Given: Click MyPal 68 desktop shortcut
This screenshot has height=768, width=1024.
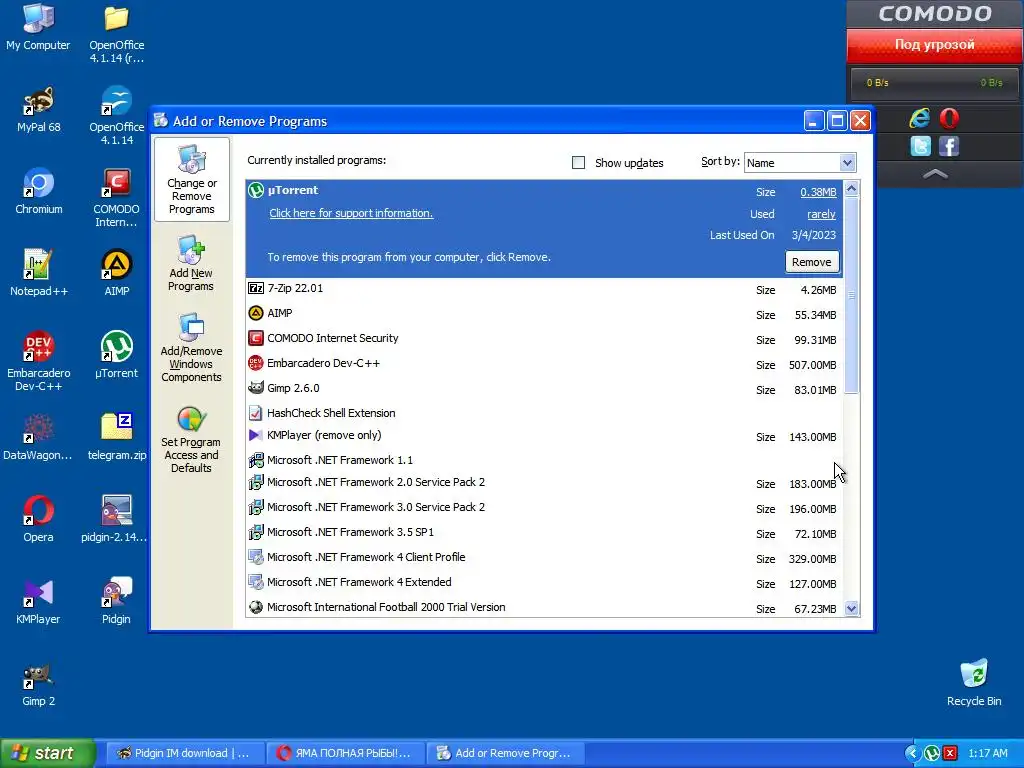Looking at the screenshot, I should point(39,109).
